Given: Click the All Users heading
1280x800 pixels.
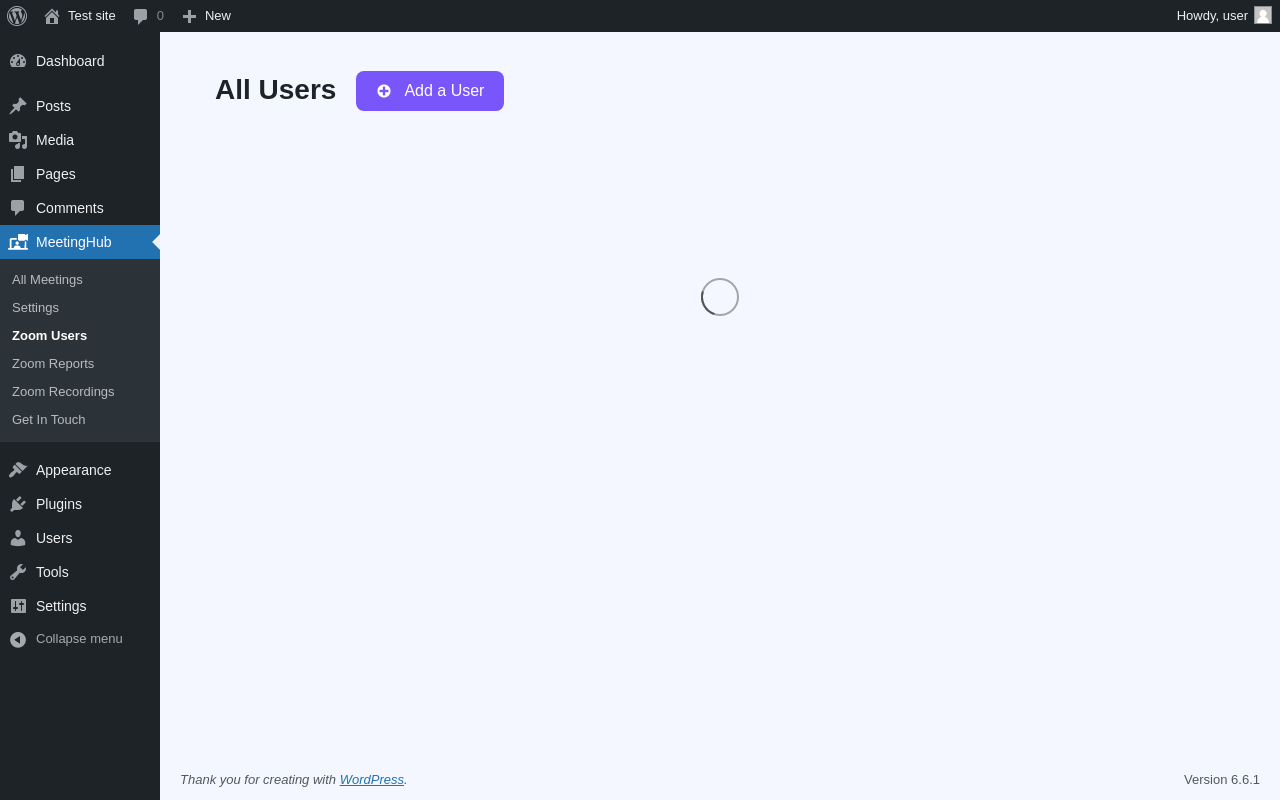Looking at the screenshot, I should 275,90.
